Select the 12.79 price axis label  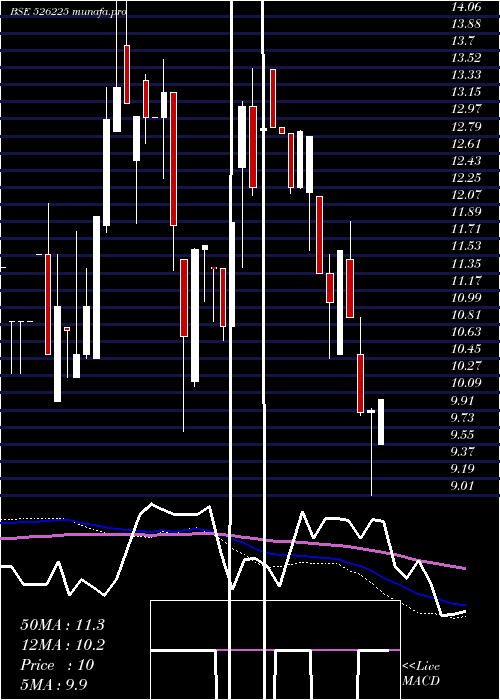[466, 127]
